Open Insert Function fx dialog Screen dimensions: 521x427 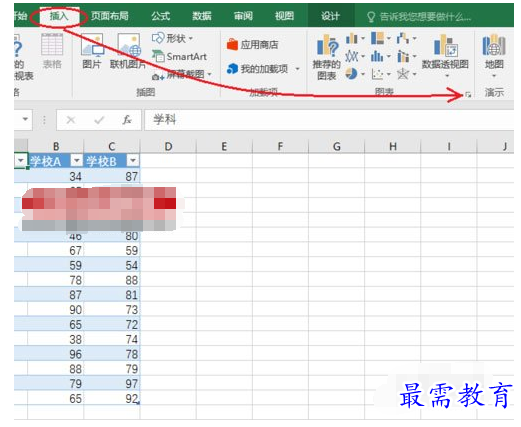(127, 120)
